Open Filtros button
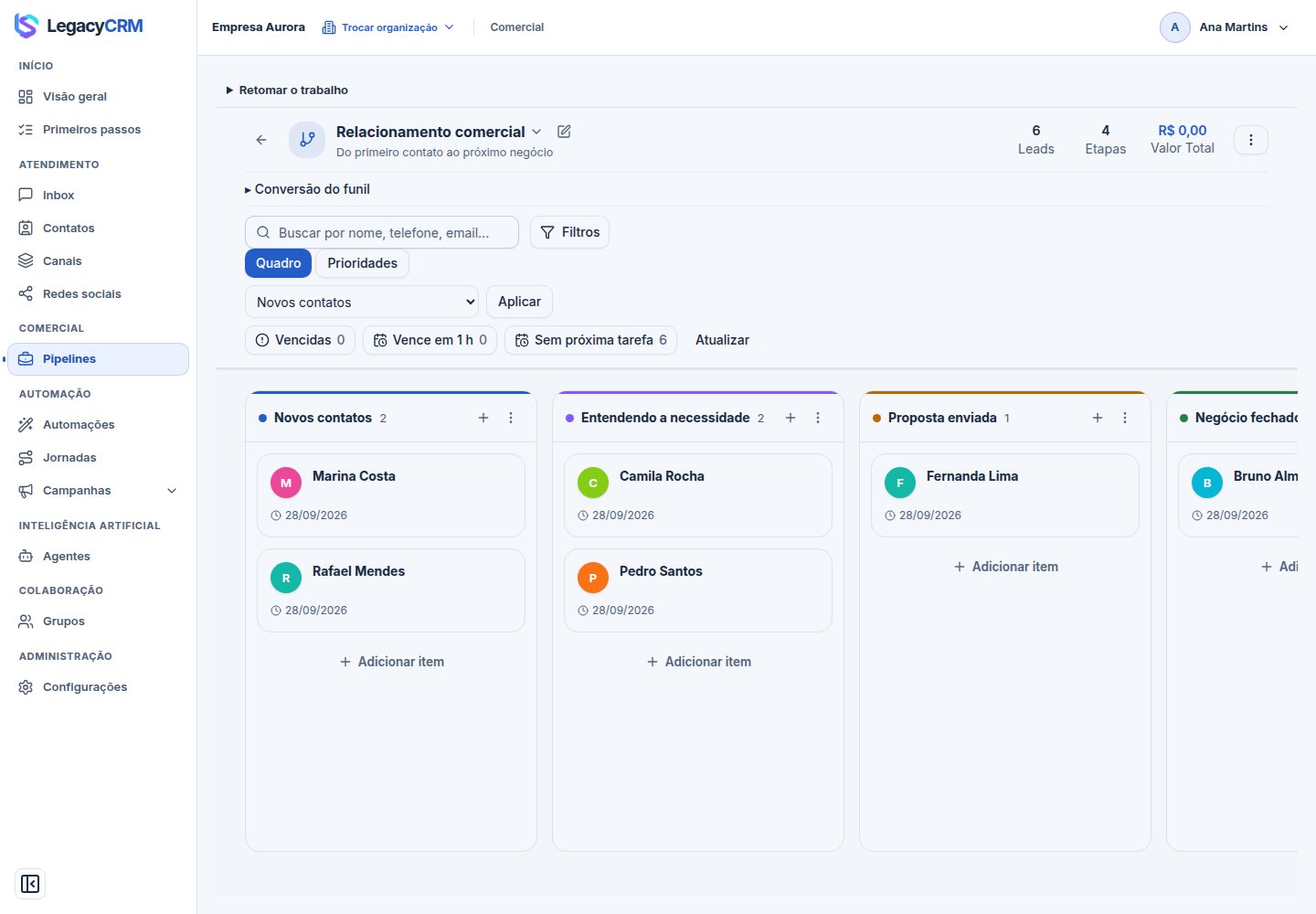The height and width of the screenshot is (914, 1316). (569, 232)
